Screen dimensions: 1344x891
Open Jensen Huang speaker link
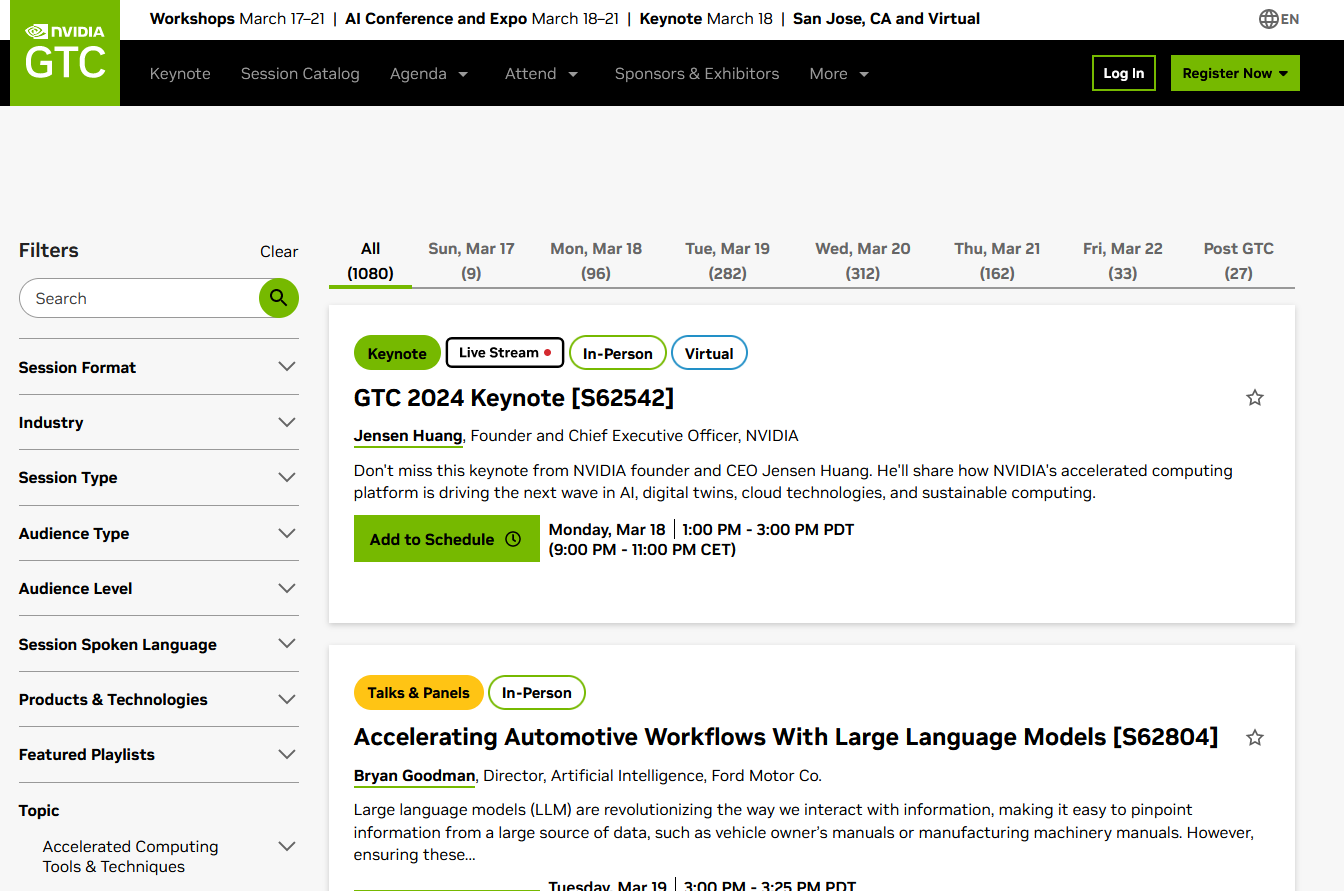tap(408, 436)
